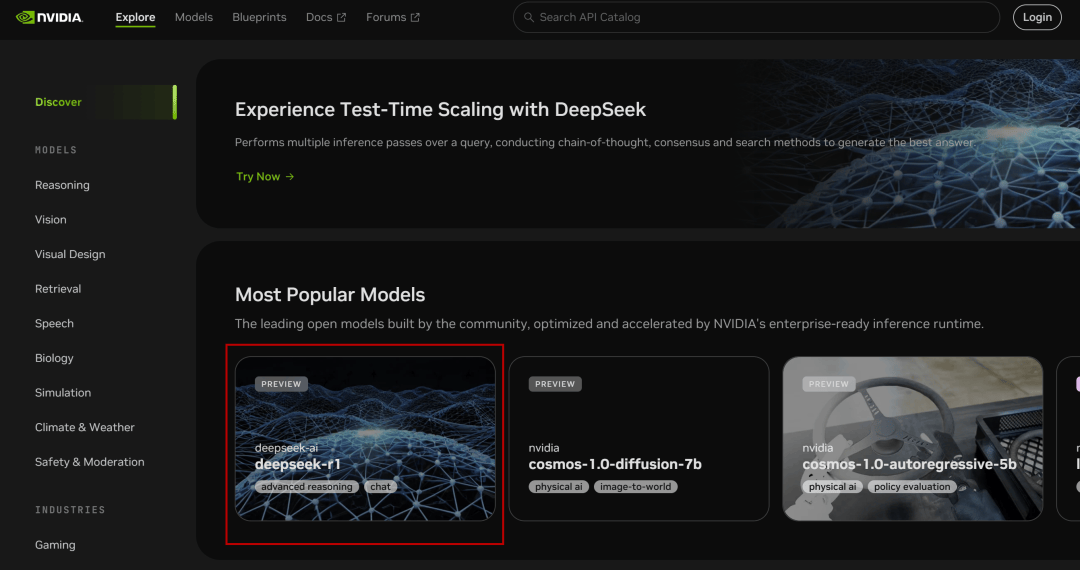Image resolution: width=1080 pixels, height=570 pixels.
Task: Open the cosmos-1.0-diffusion-7b model card
Action: click(638, 438)
